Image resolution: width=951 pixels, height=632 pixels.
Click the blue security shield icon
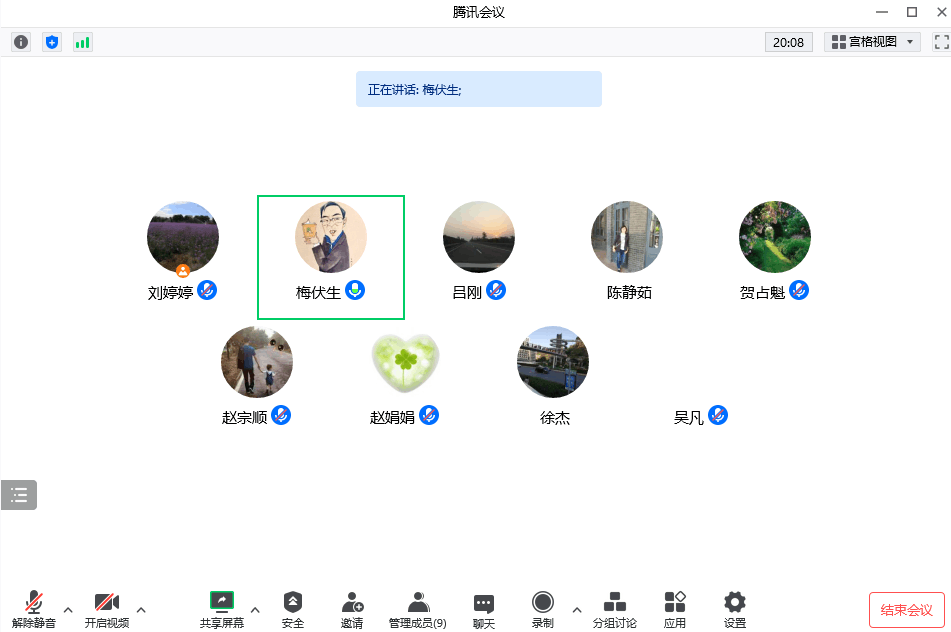click(52, 42)
